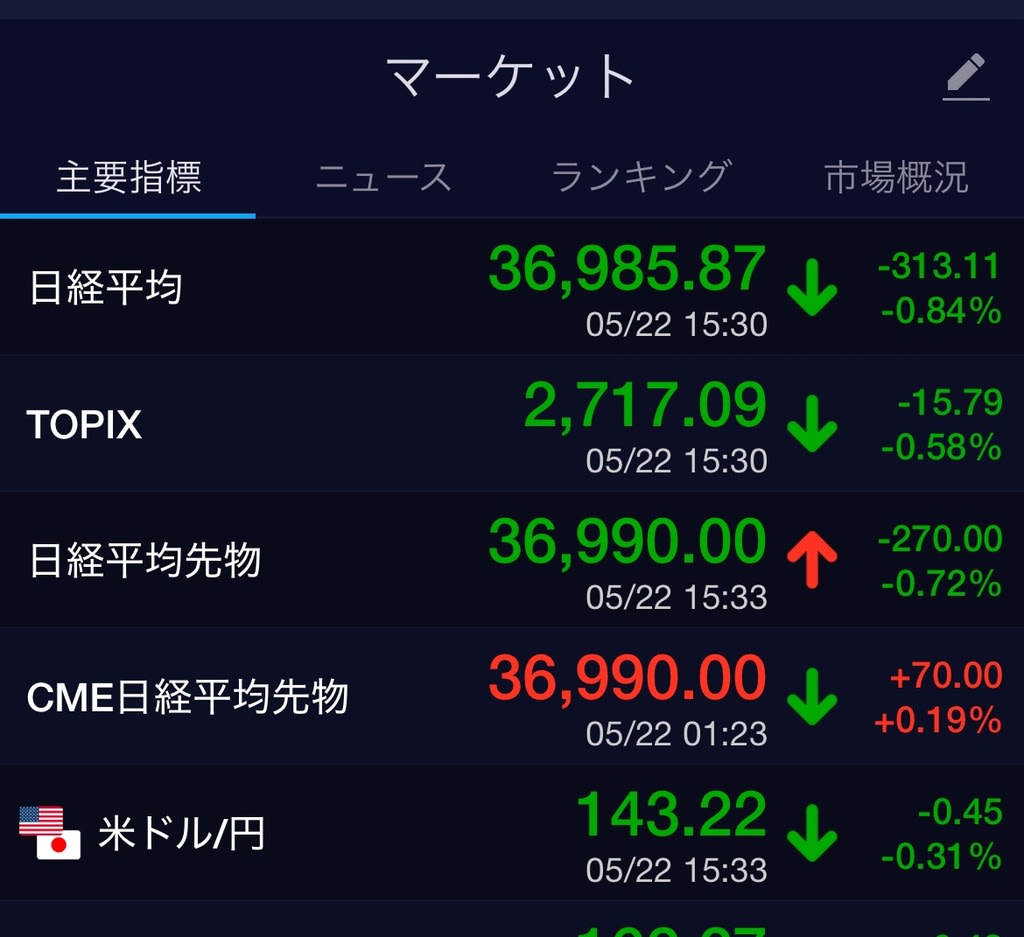Tap the pencil edit icon

pos(966,77)
